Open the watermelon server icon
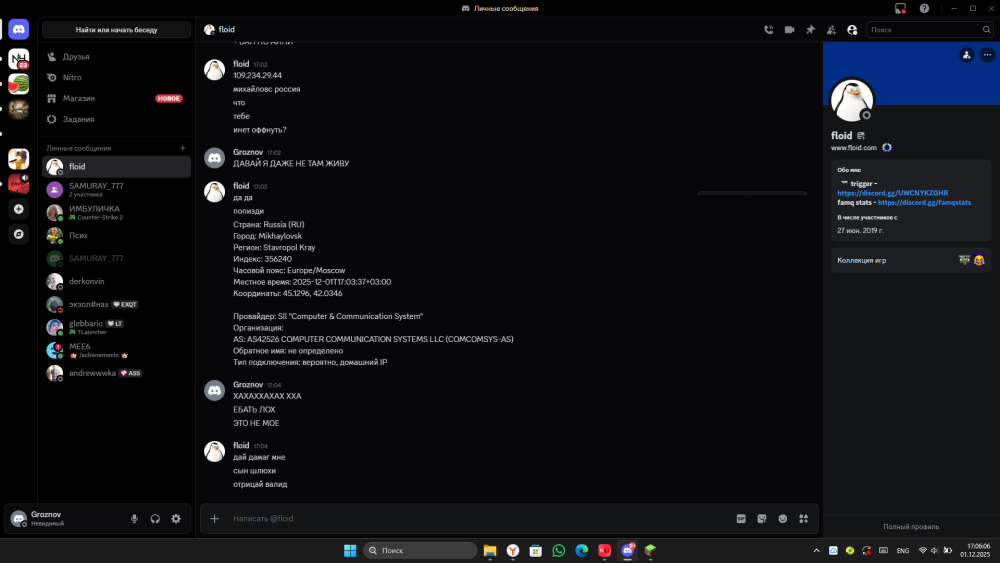This screenshot has height=563, width=1000. 18,84
